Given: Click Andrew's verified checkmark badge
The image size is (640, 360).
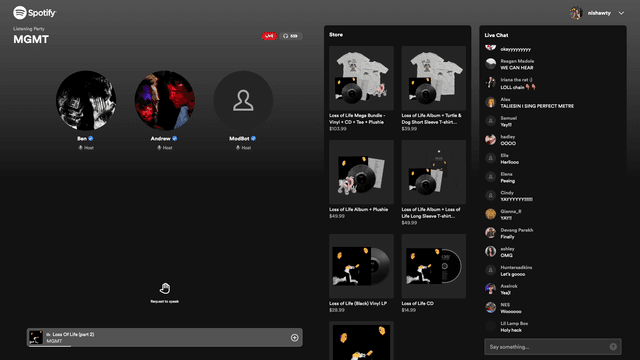Looking at the screenshot, I should [175, 138].
